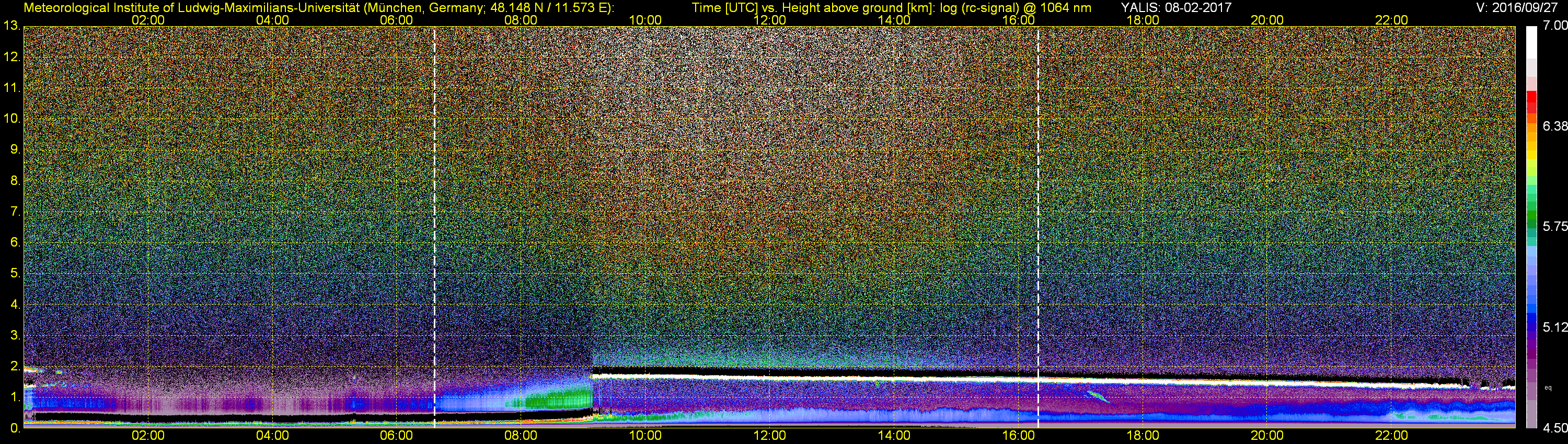This screenshot has height=444, width=1568.
Task: Click the 7. km height axis label
Action: [x=15, y=212]
